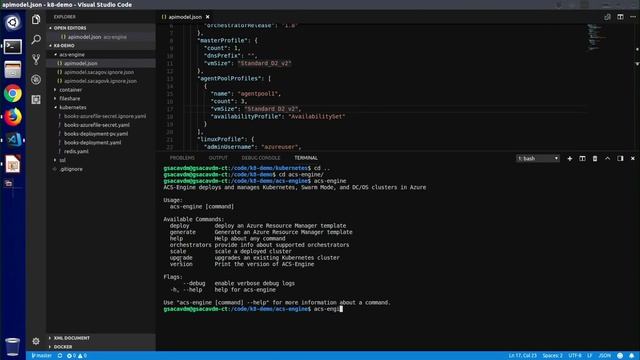Screen dimensions: 640x360
Task: Open notifications bell in status bar
Action: pyautogui.click(x=632, y=356)
